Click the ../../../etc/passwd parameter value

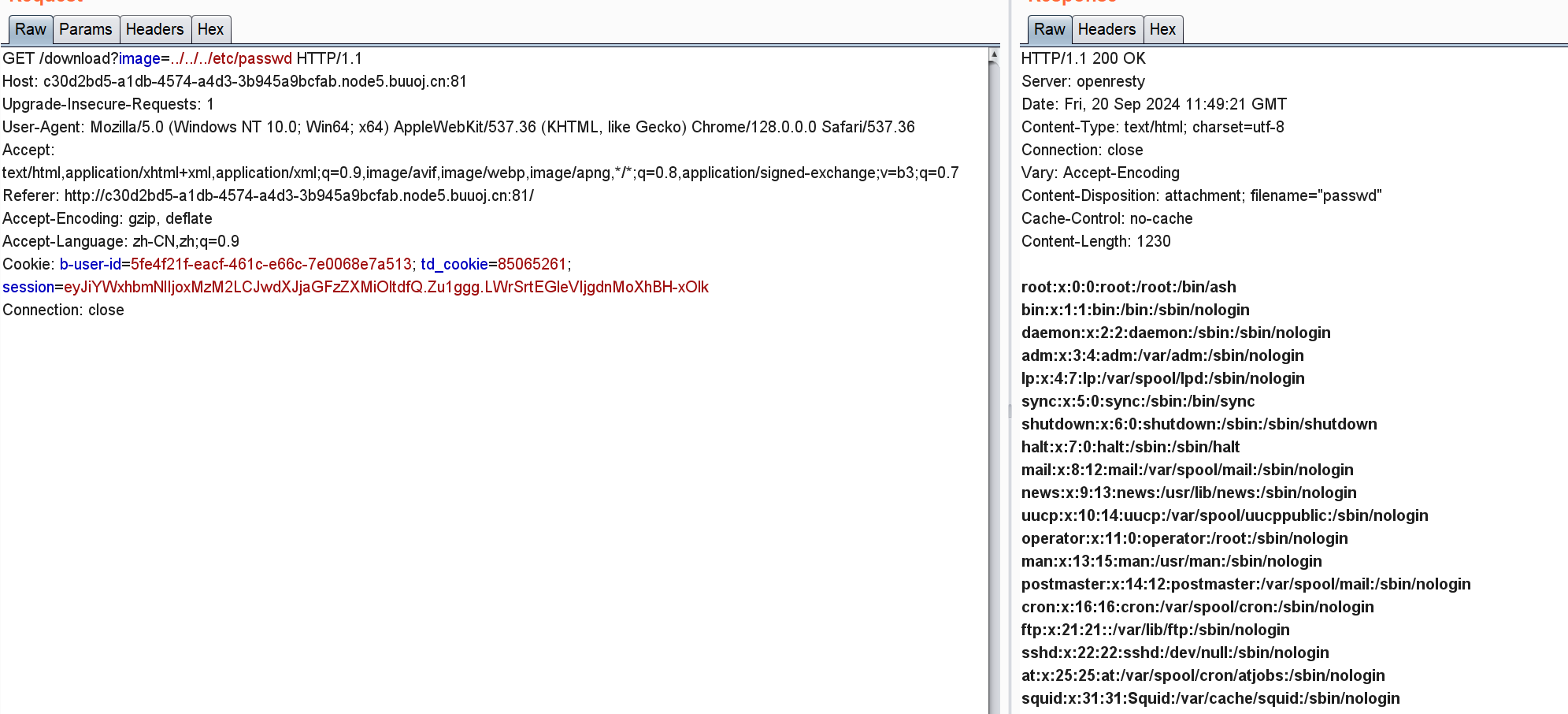(232, 58)
